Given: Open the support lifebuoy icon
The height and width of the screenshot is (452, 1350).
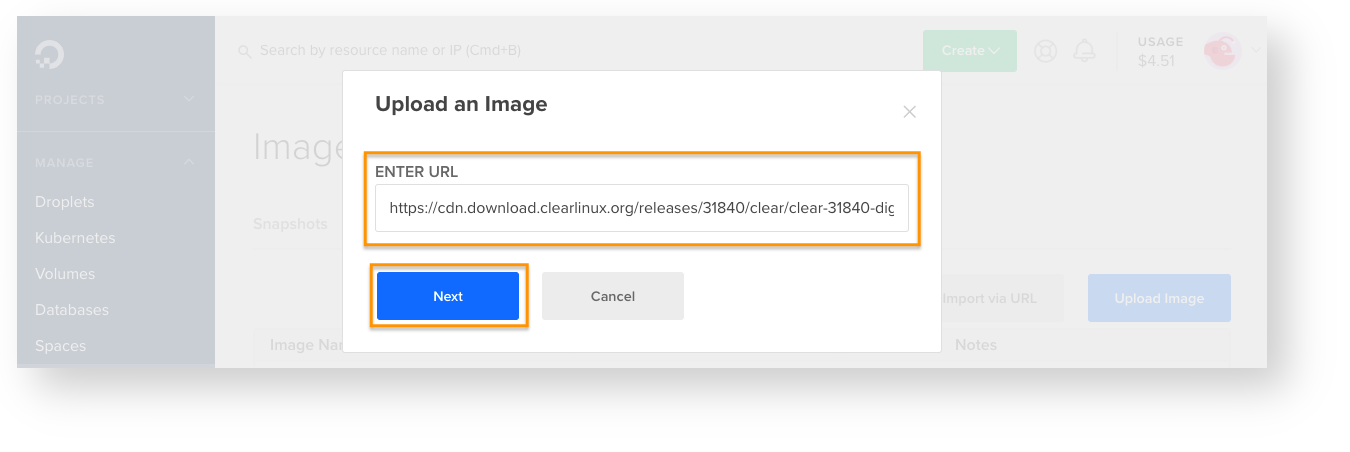Looking at the screenshot, I should pyautogui.click(x=1046, y=50).
